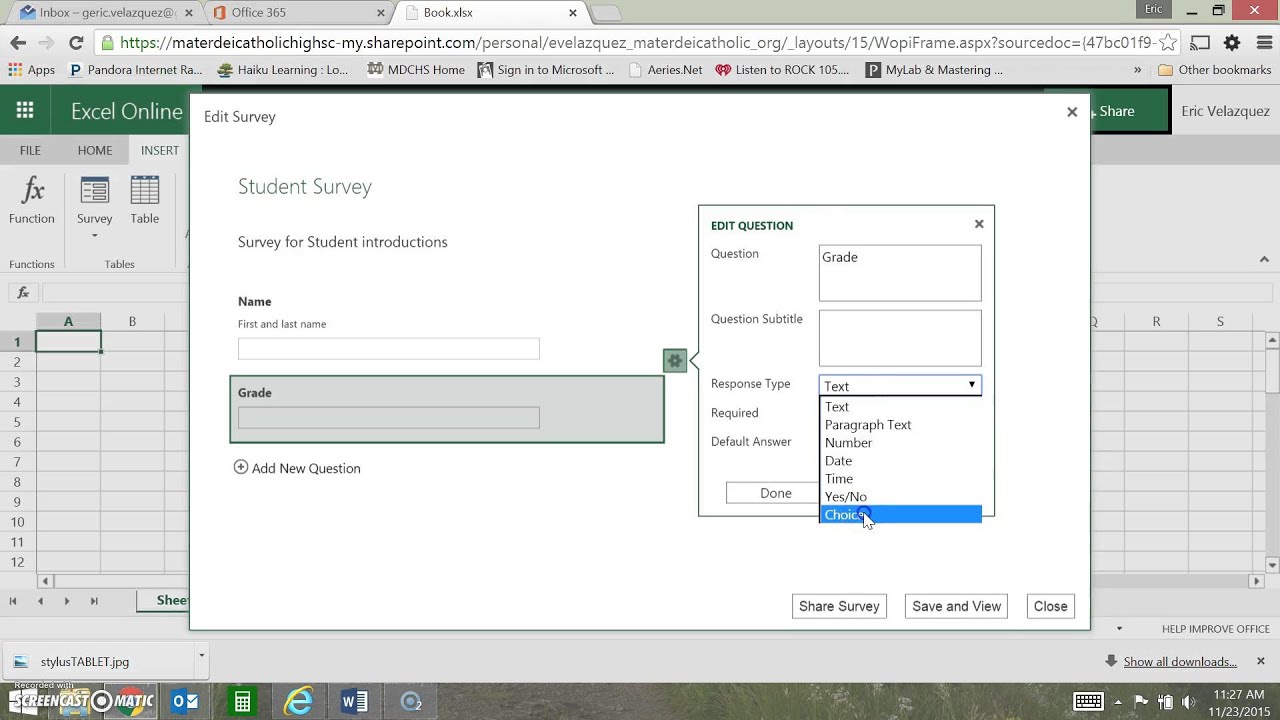This screenshot has width=1280, height=720.
Task: Open MyLab & Mastering bookmark
Action: click(x=934, y=70)
